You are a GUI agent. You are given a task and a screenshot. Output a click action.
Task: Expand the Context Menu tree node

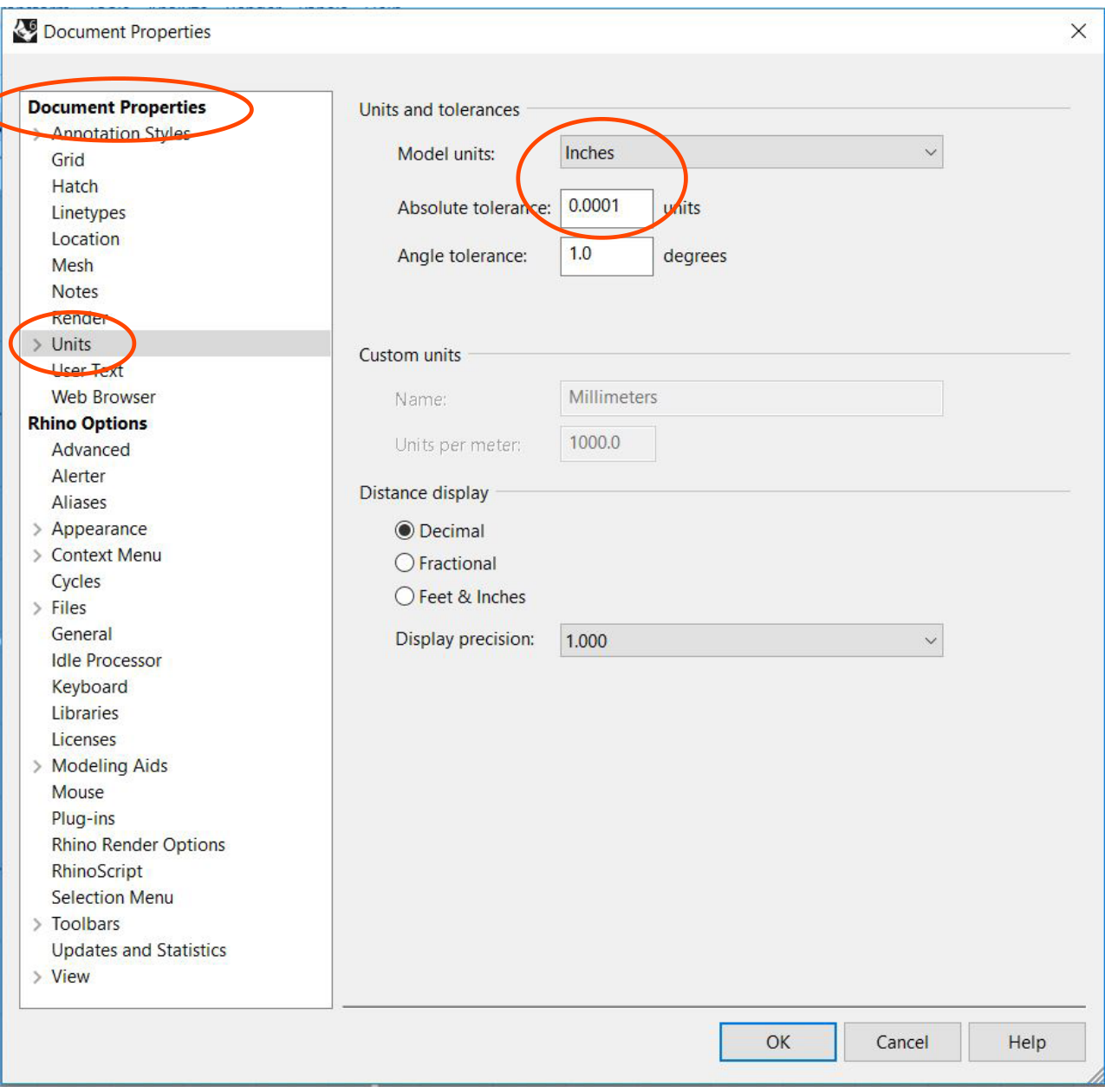coord(37,556)
